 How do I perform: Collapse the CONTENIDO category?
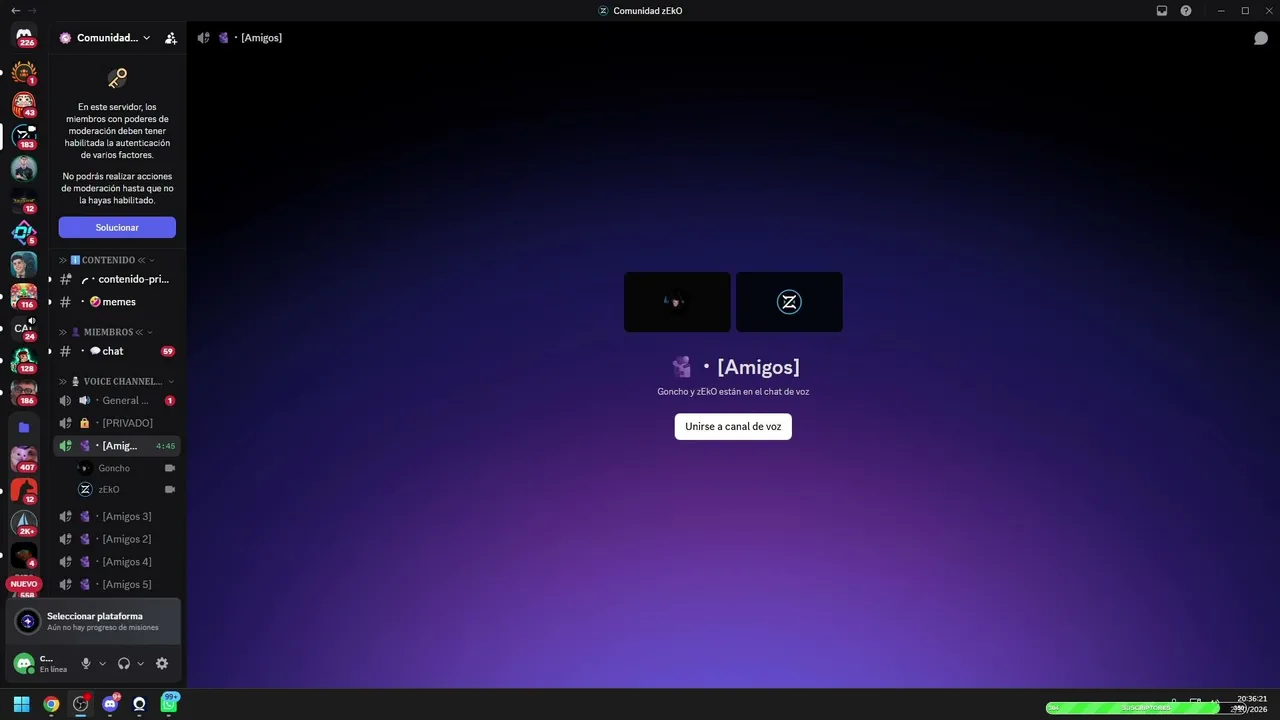(x=108, y=260)
